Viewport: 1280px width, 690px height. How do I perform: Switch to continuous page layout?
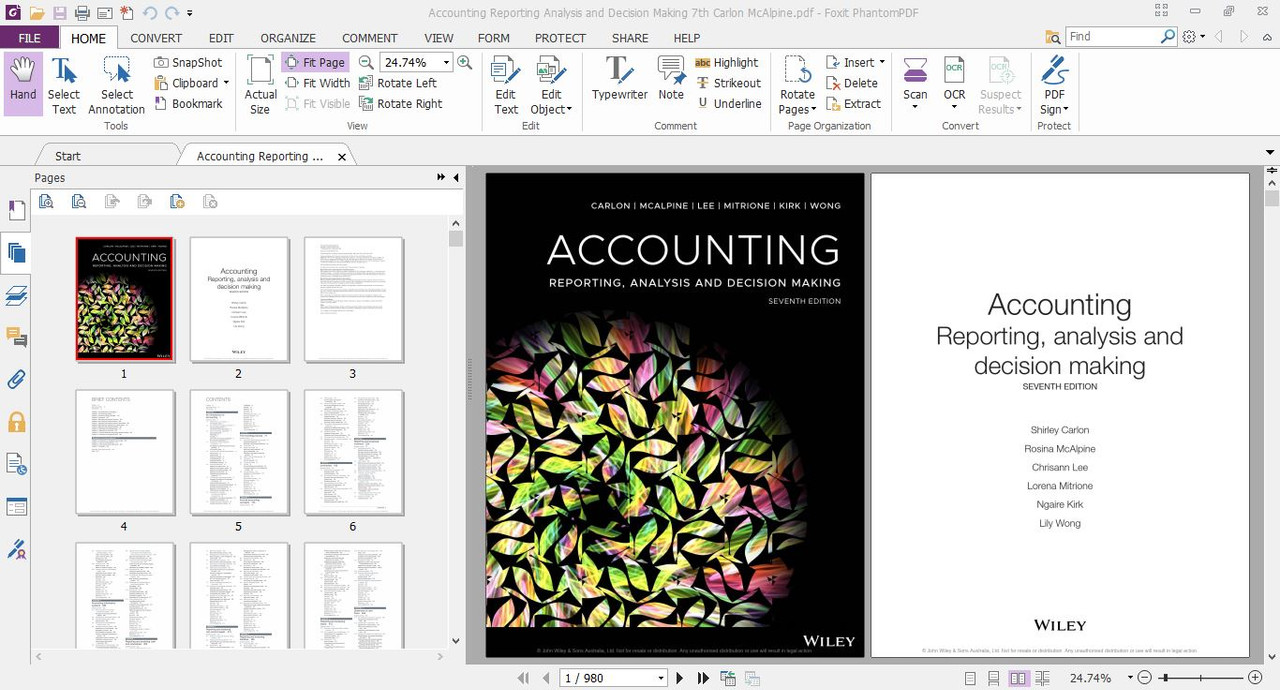click(x=993, y=678)
